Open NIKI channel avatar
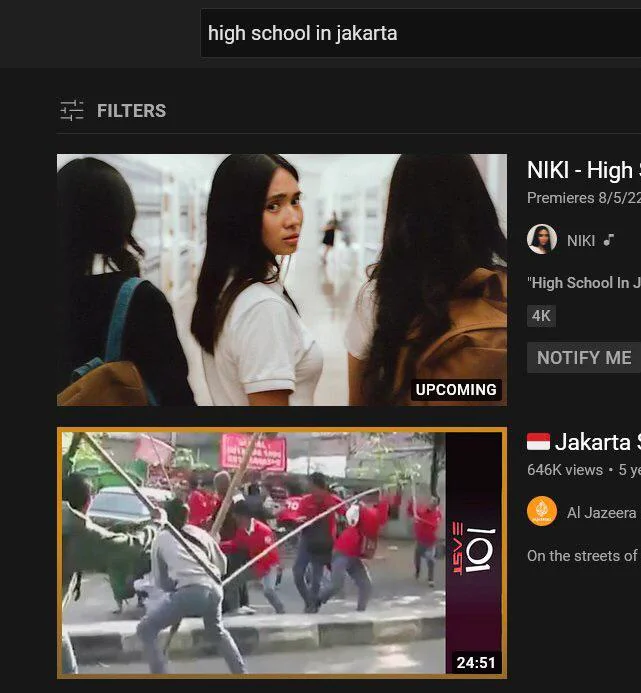The height and width of the screenshot is (693, 641). pyautogui.click(x=542, y=239)
